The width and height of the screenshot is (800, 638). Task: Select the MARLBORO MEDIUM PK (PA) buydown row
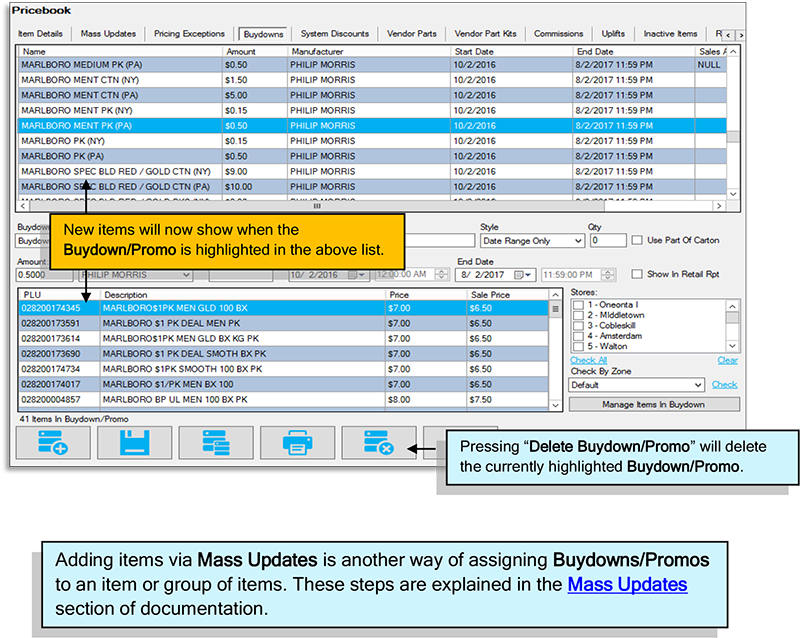372,65
